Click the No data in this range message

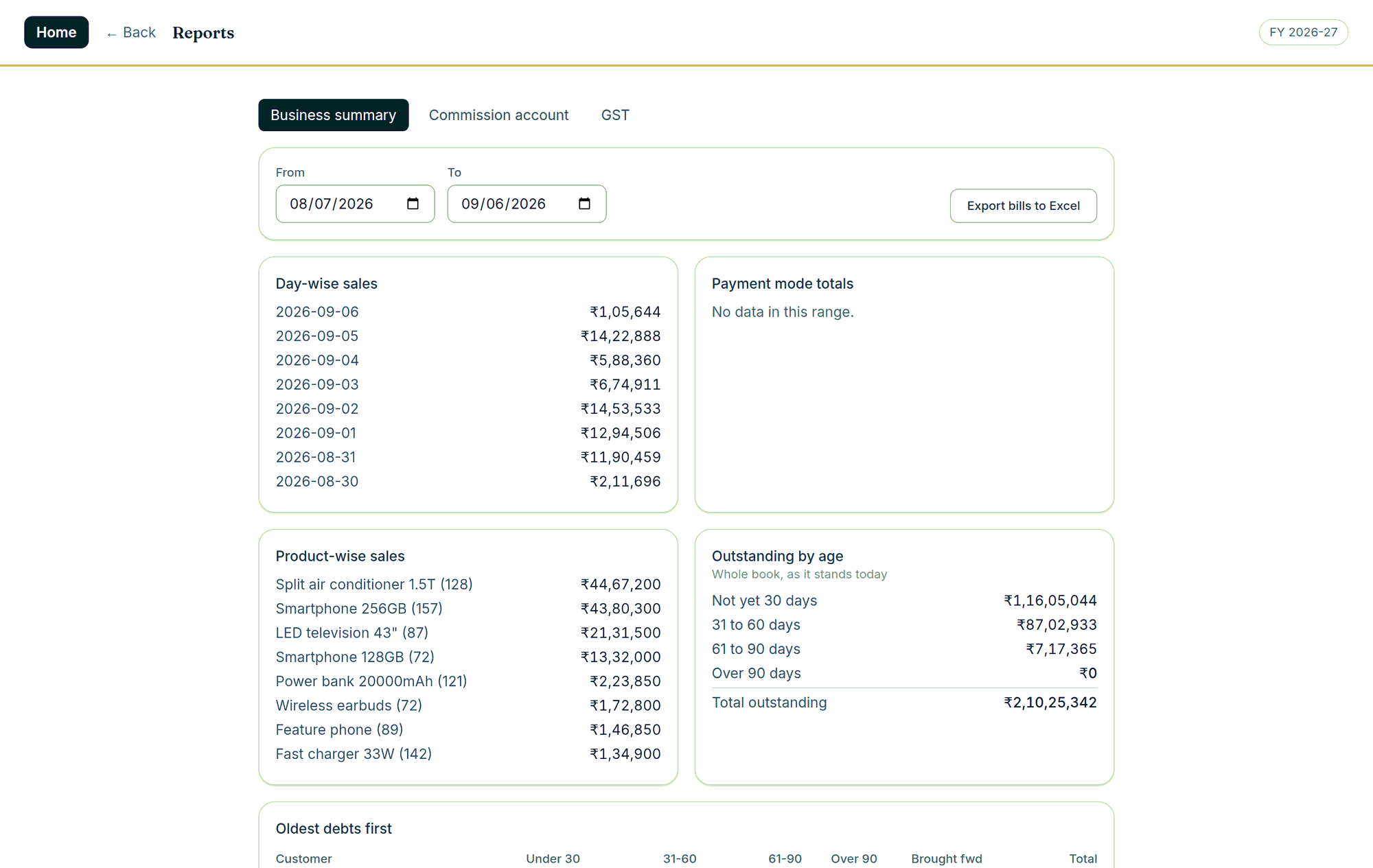(783, 312)
